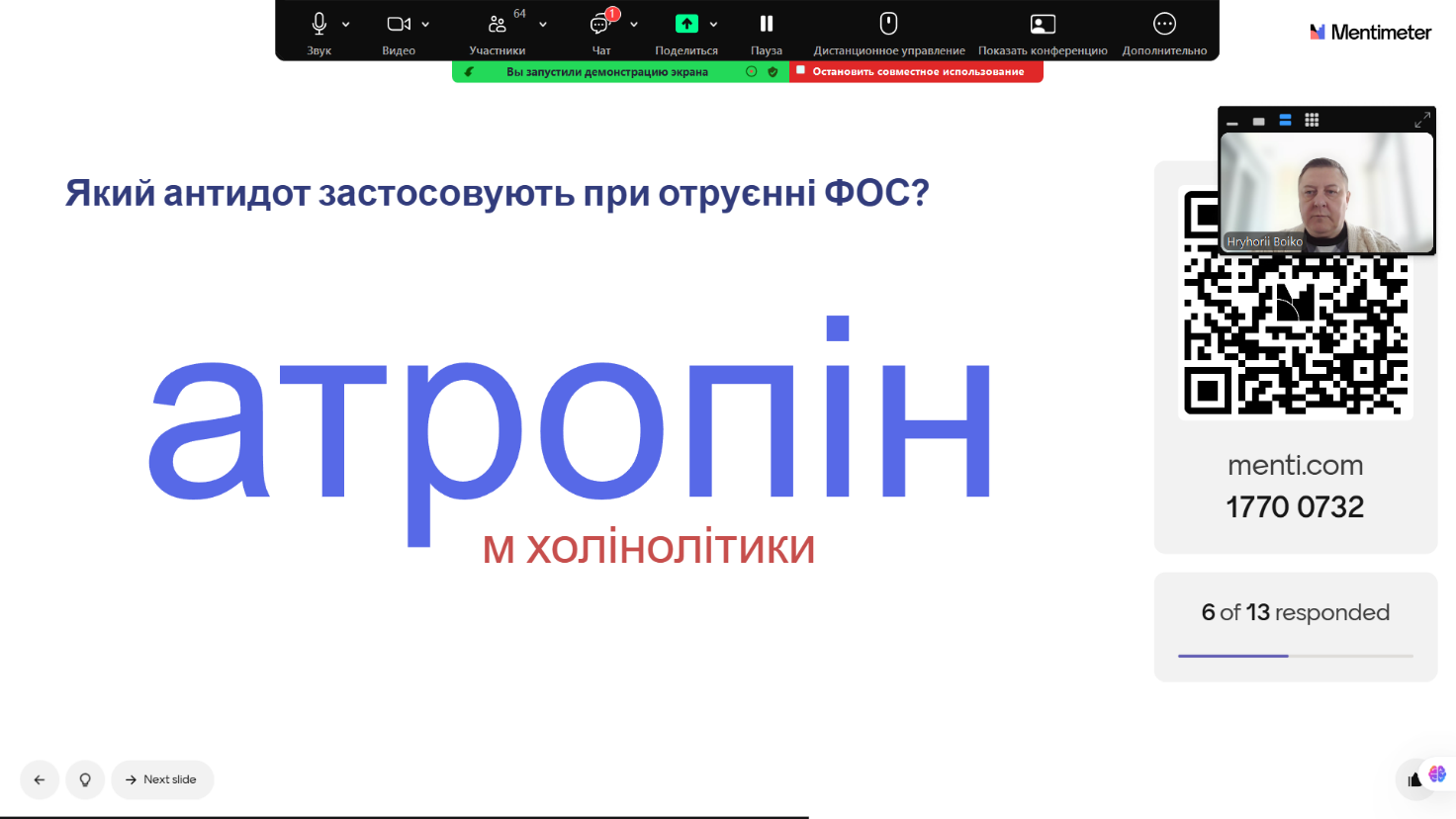
Task: Turn on the camera with Видео icon
Action: 399,24
